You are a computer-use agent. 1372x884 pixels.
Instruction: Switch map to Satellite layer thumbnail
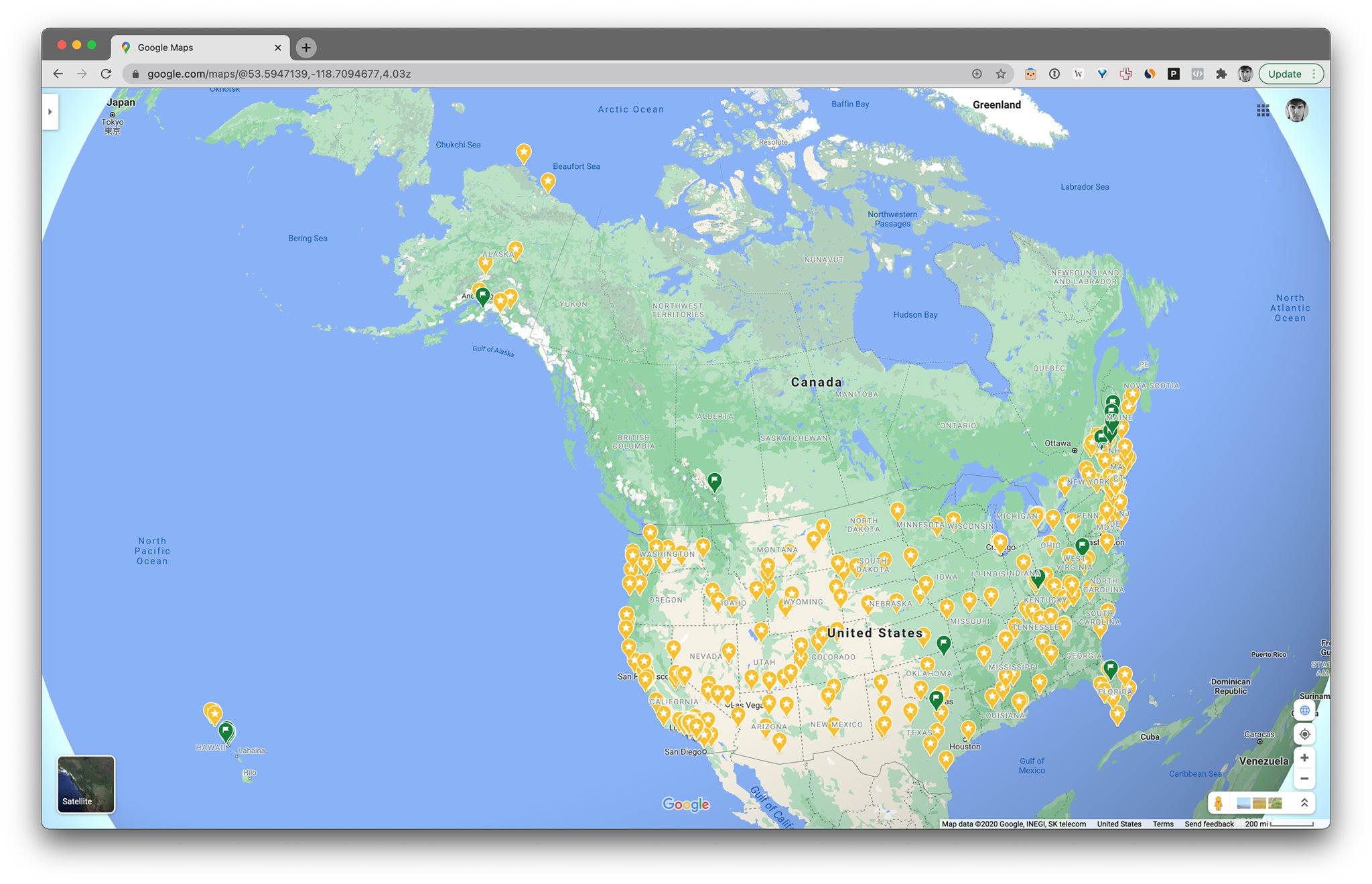coord(86,784)
